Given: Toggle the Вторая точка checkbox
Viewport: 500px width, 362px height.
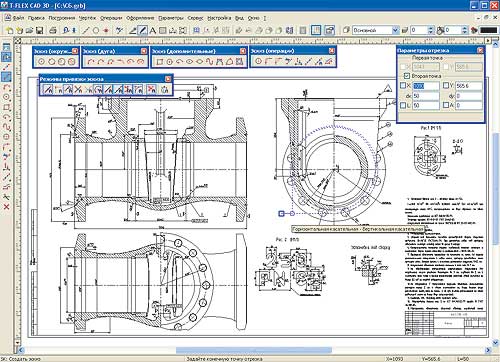Looking at the screenshot, I should (x=406, y=76).
